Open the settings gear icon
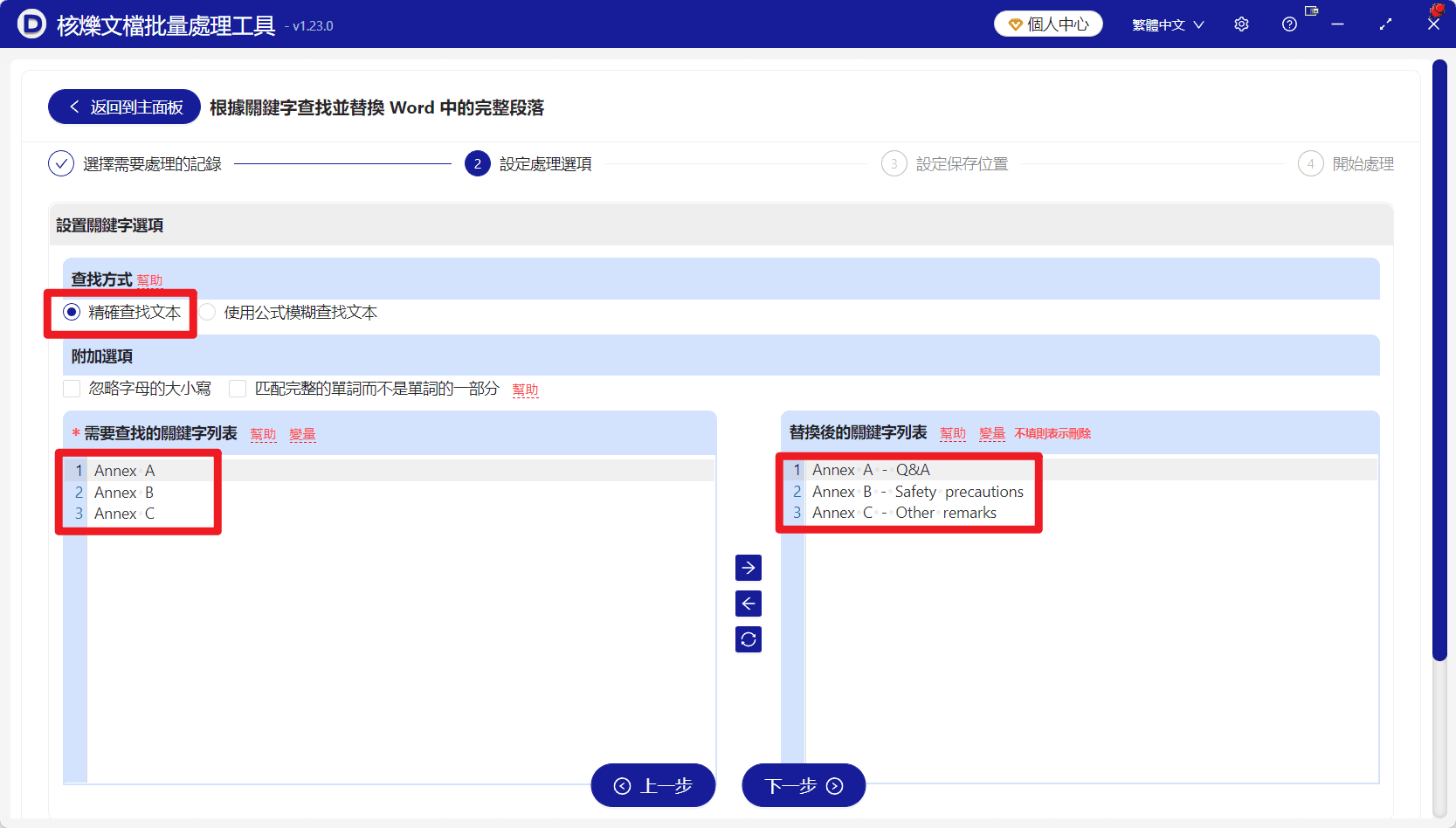This screenshot has width=1456, height=828. point(1241,24)
